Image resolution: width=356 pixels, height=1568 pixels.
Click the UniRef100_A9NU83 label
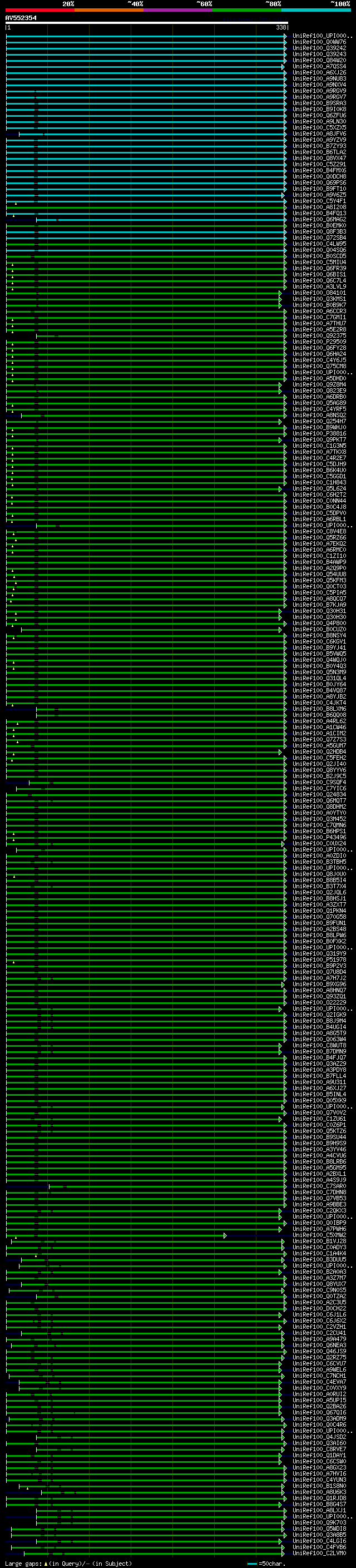(319, 78)
